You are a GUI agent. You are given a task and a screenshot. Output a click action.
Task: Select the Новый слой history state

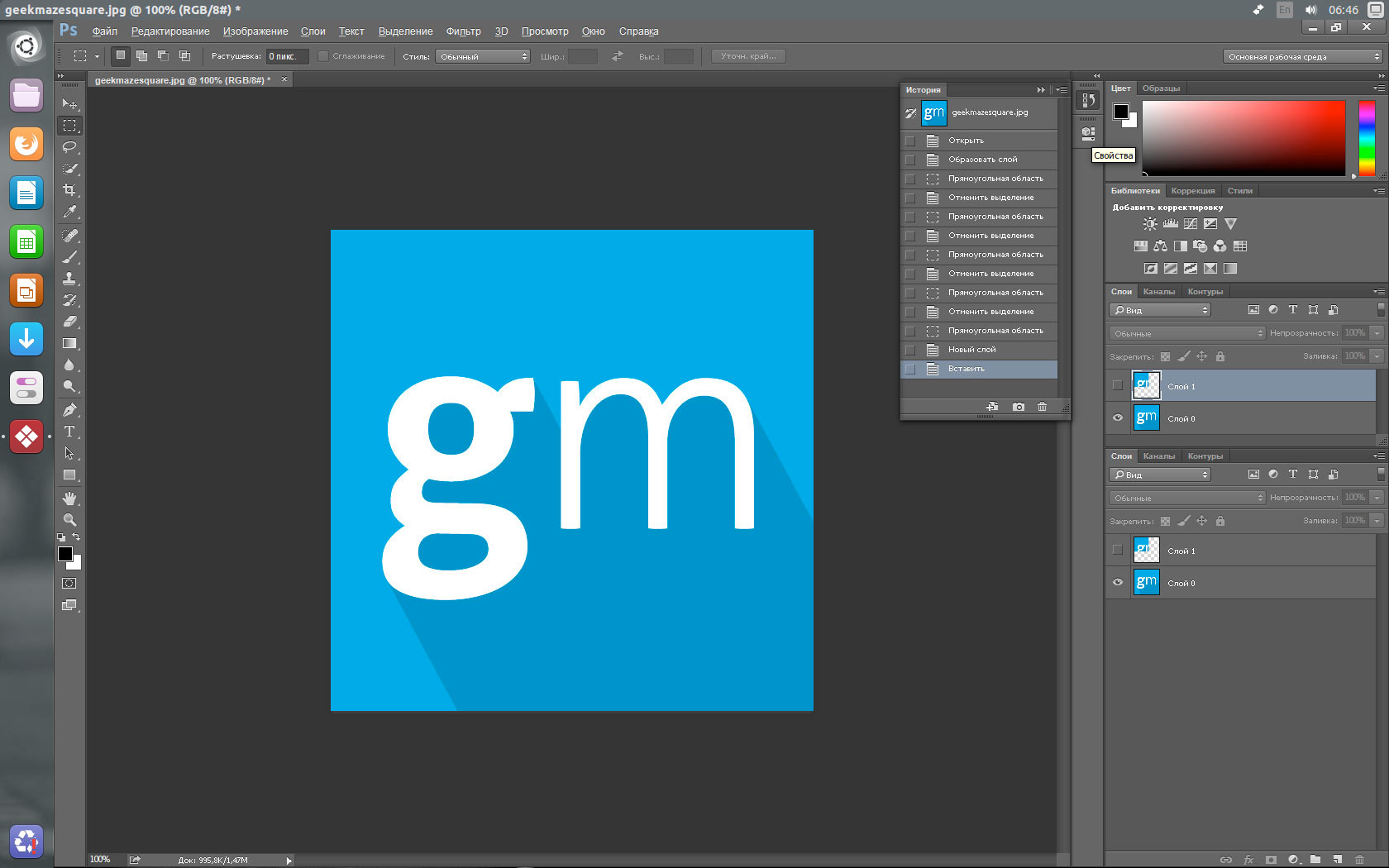(x=979, y=350)
